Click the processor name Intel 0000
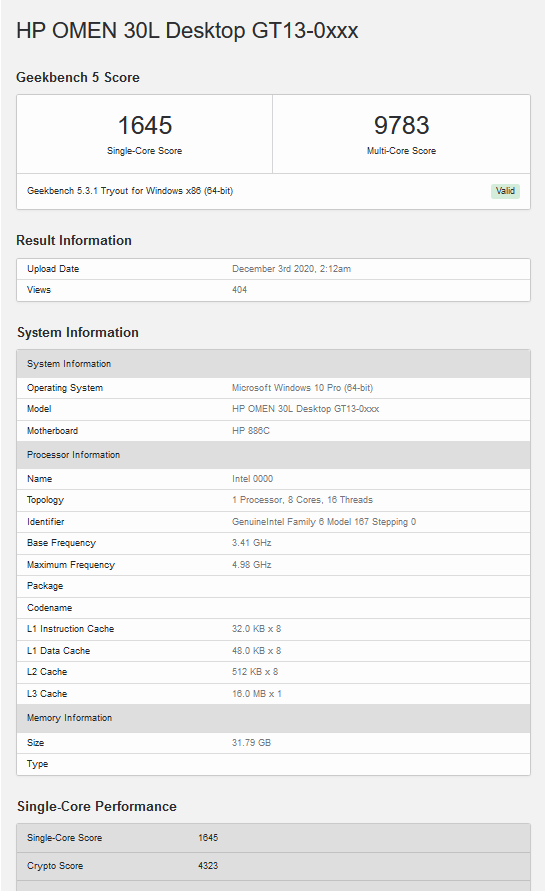 pyautogui.click(x=253, y=479)
